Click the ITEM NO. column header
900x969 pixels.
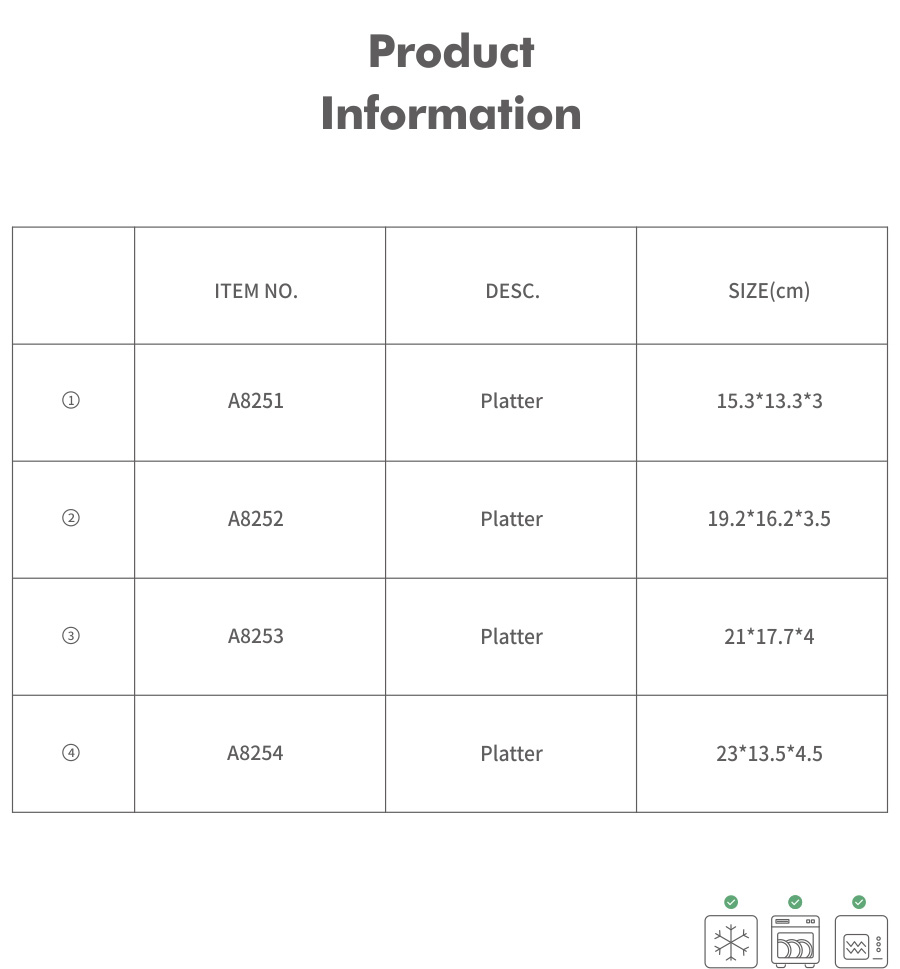(x=256, y=292)
